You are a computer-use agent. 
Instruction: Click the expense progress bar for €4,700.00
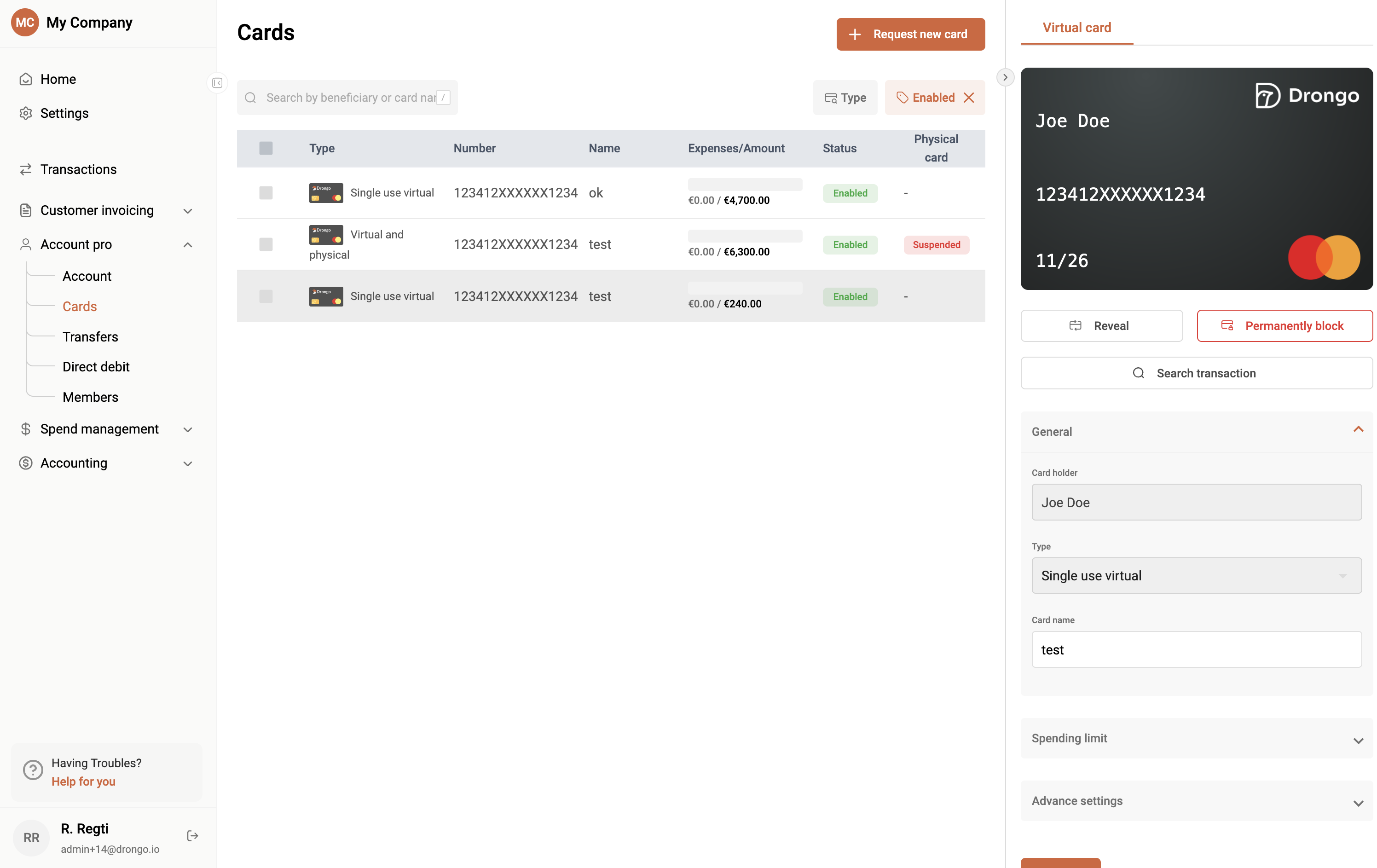pyautogui.click(x=745, y=184)
